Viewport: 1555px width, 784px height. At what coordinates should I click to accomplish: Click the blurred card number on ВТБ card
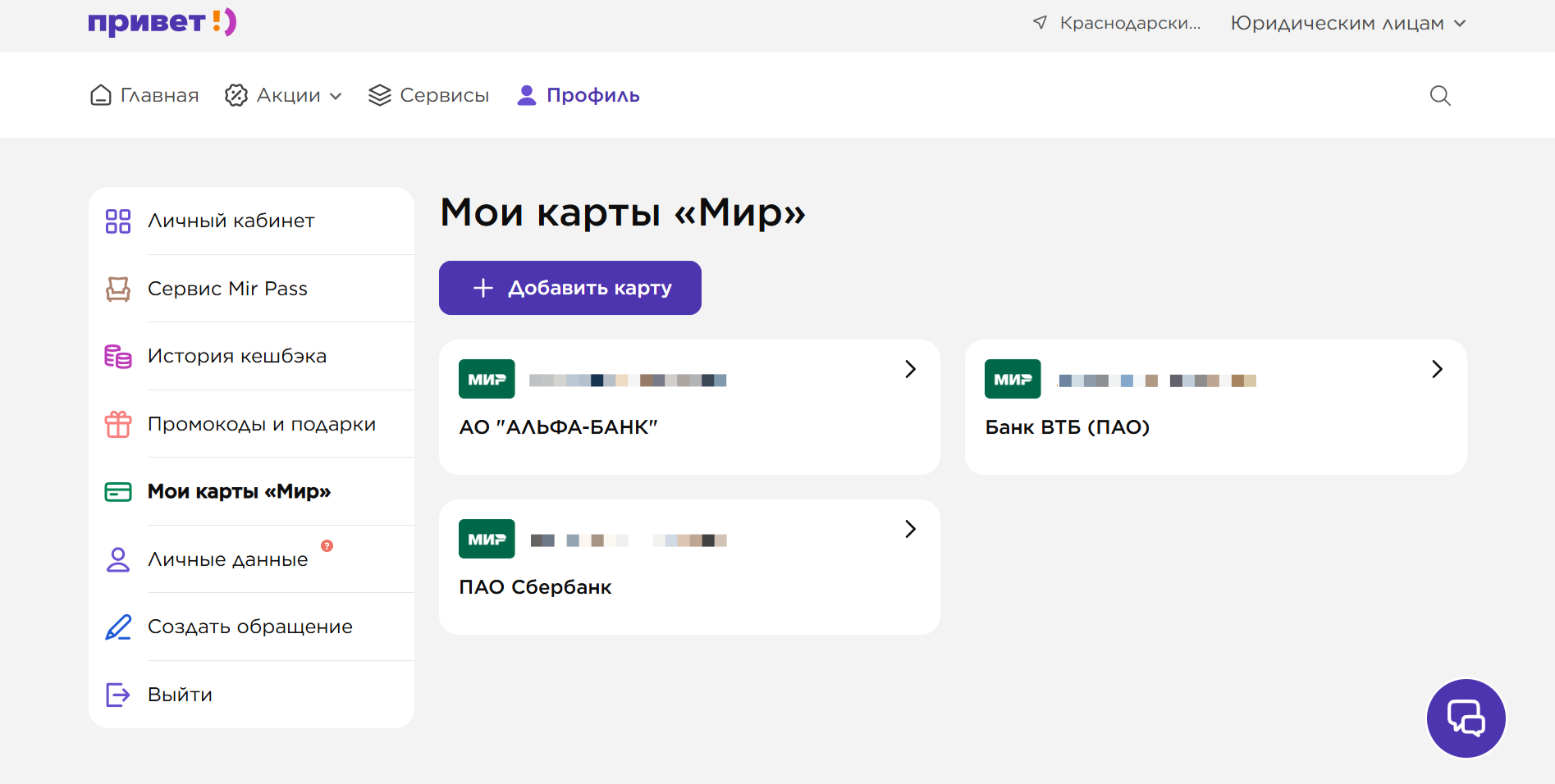pos(1158,381)
